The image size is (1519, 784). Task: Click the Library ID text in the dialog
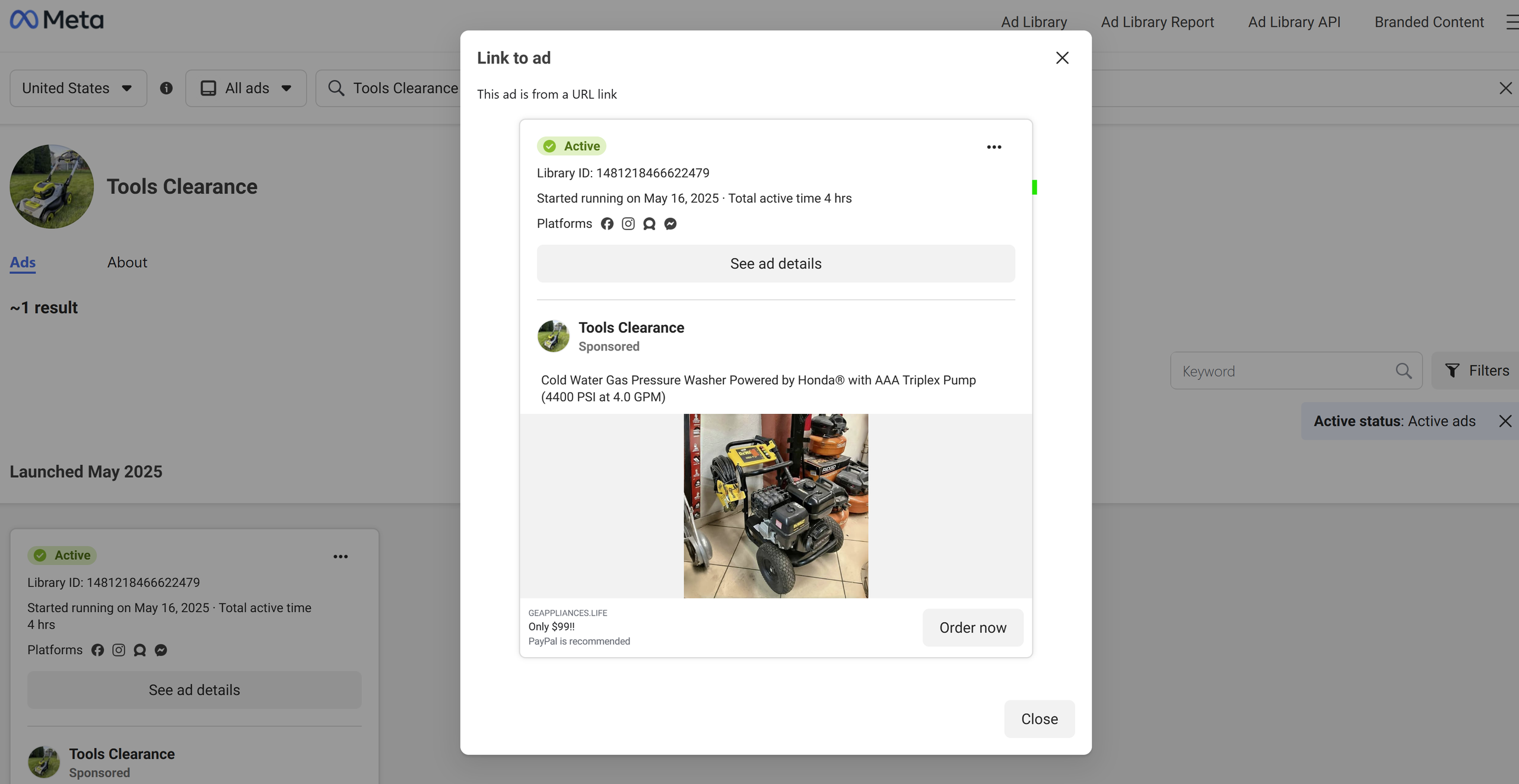(x=623, y=173)
